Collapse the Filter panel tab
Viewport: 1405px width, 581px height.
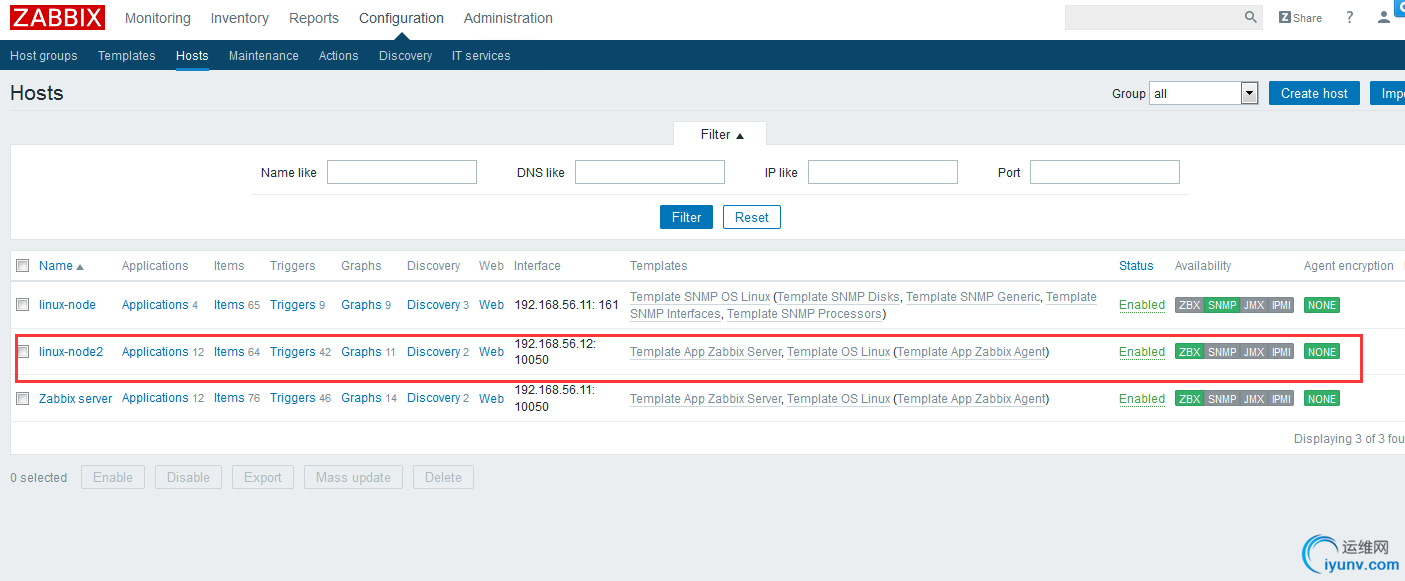point(722,134)
